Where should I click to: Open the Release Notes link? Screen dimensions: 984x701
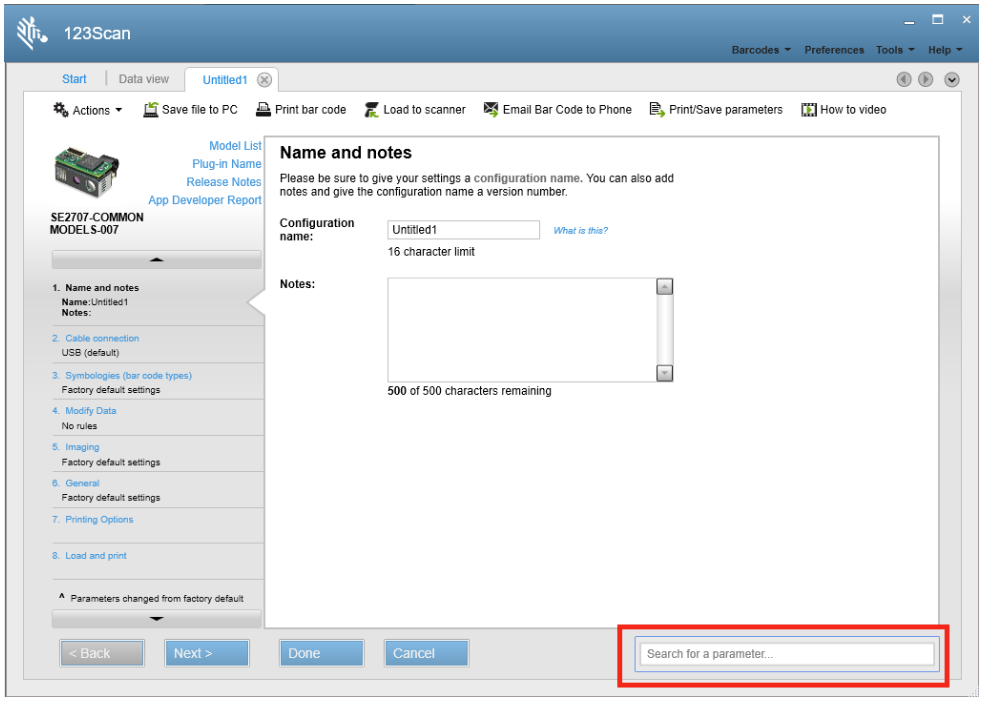point(223,182)
